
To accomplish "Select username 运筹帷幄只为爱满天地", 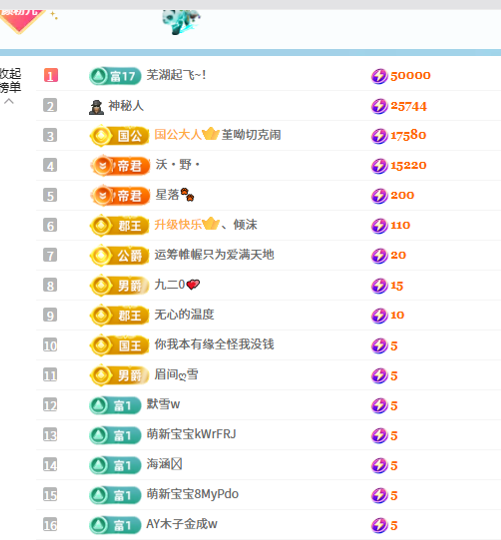I will [x=214, y=255].
